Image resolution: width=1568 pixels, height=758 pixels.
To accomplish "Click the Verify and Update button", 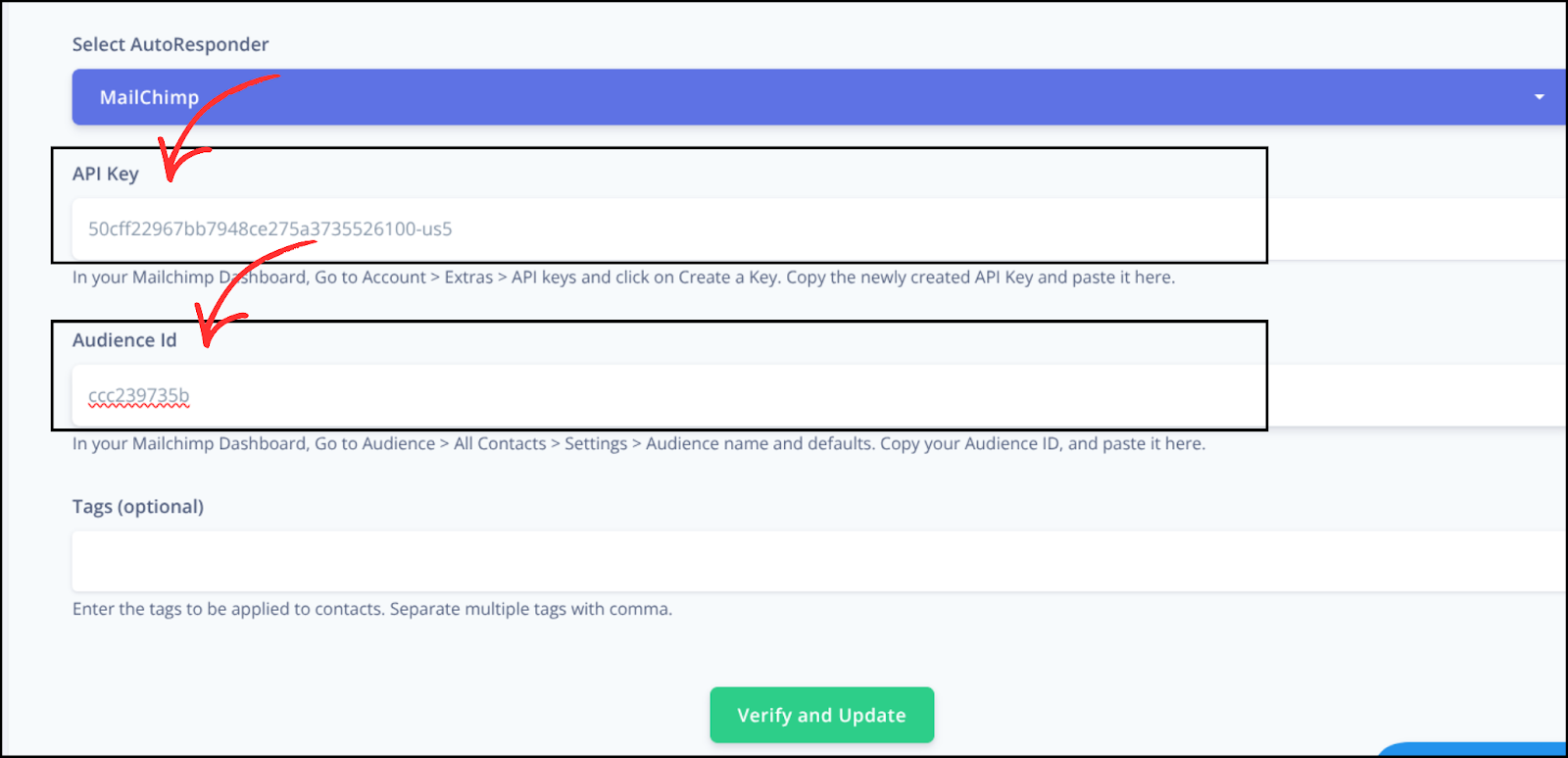I will click(x=821, y=715).
